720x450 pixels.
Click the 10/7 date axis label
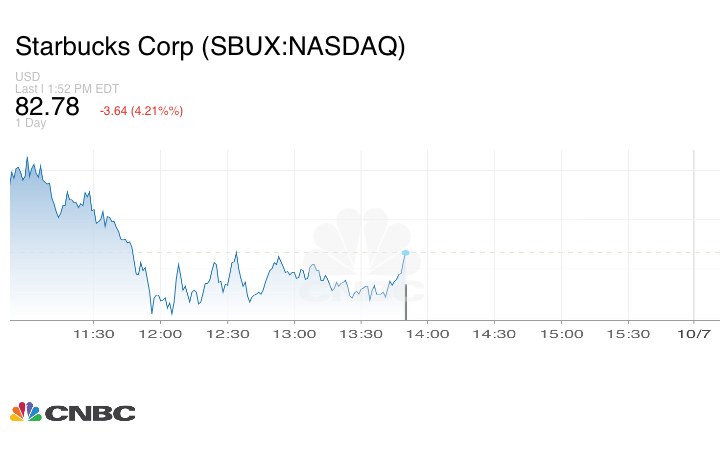click(x=694, y=334)
